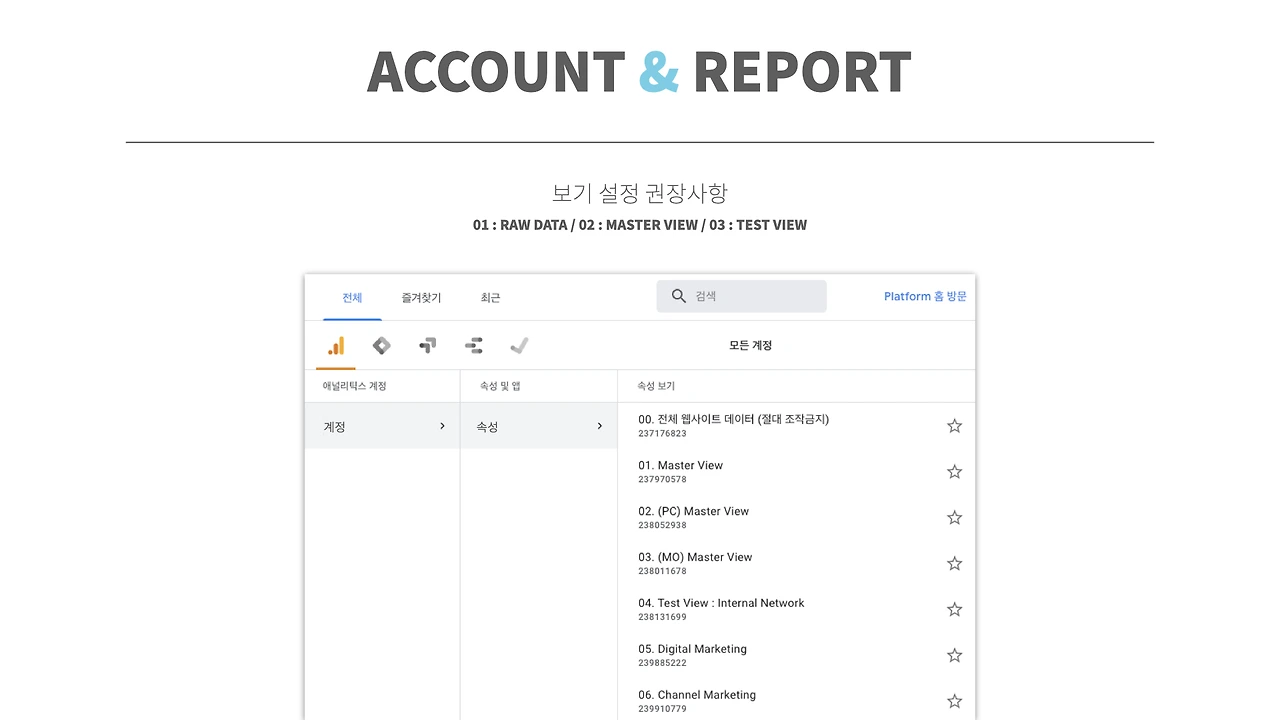Switch to the 즐겨찾기 tab

(x=421, y=297)
